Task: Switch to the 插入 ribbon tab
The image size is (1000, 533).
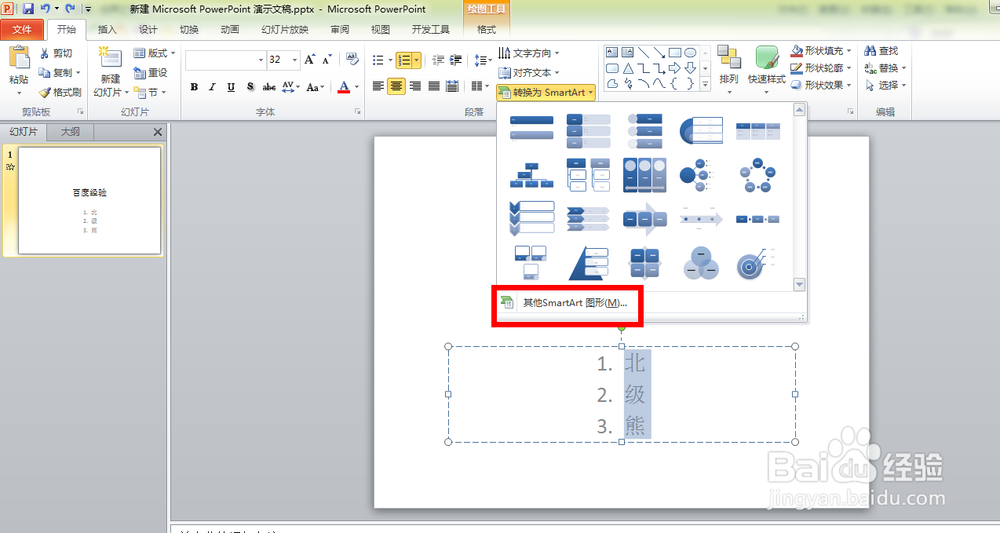Action: pos(107,29)
